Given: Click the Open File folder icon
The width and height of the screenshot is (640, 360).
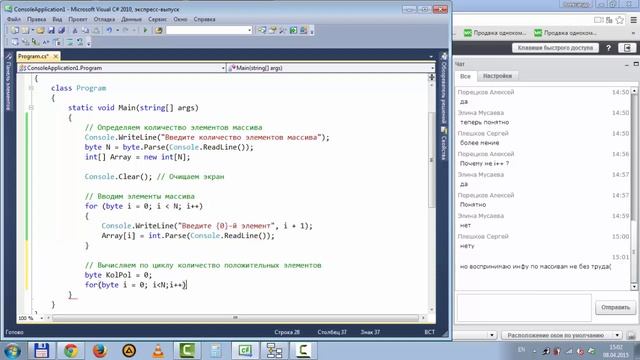Looking at the screenshot, I should [x=40, y=30].
